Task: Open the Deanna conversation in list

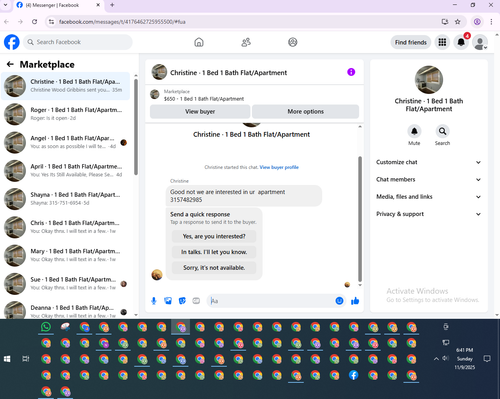Action: pos(66,310)
